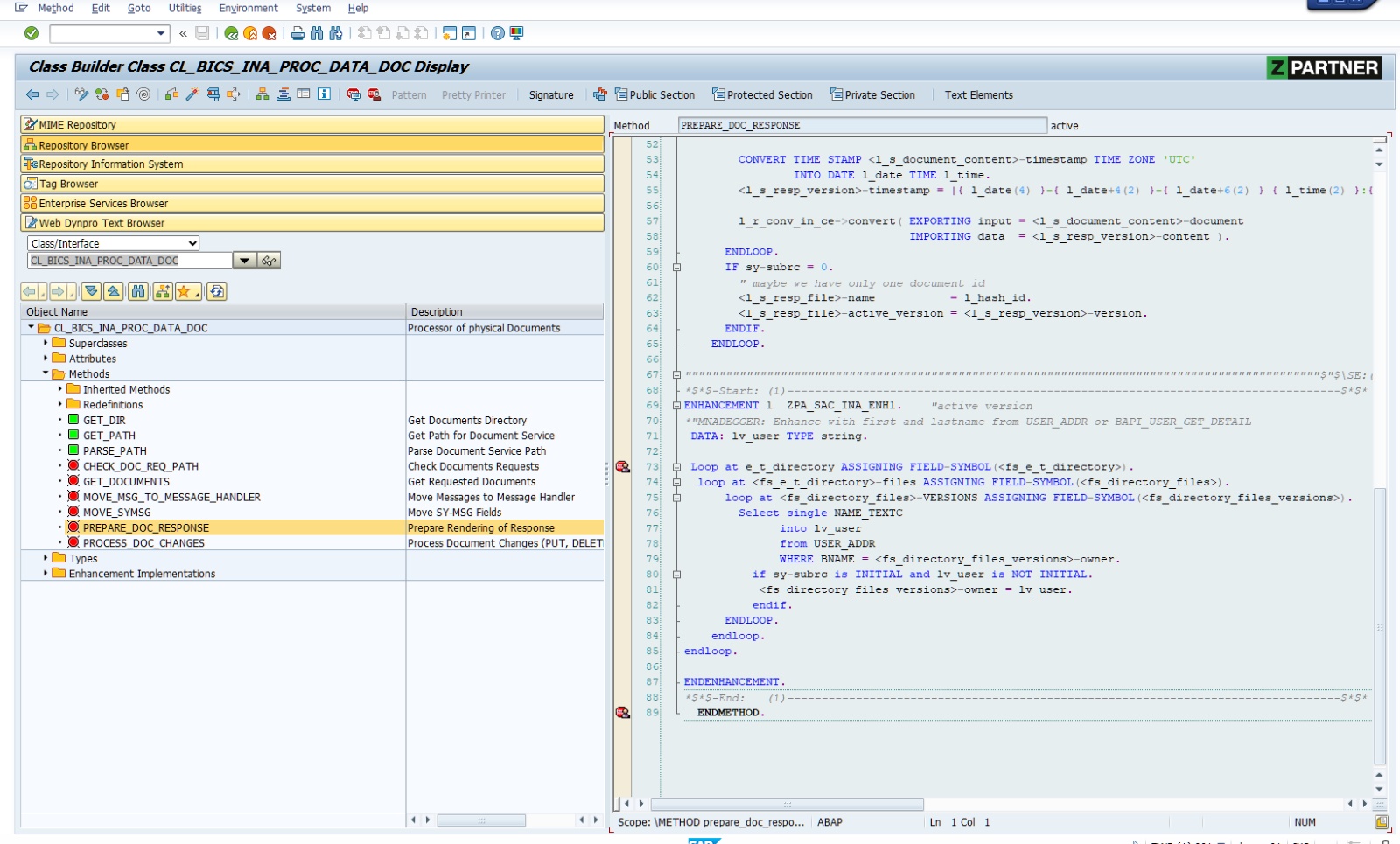The height and width of the screenshot is (844, 1400).
Task: Open the Protected Section button
Action: pyautogui.click(x=762, y=94)
